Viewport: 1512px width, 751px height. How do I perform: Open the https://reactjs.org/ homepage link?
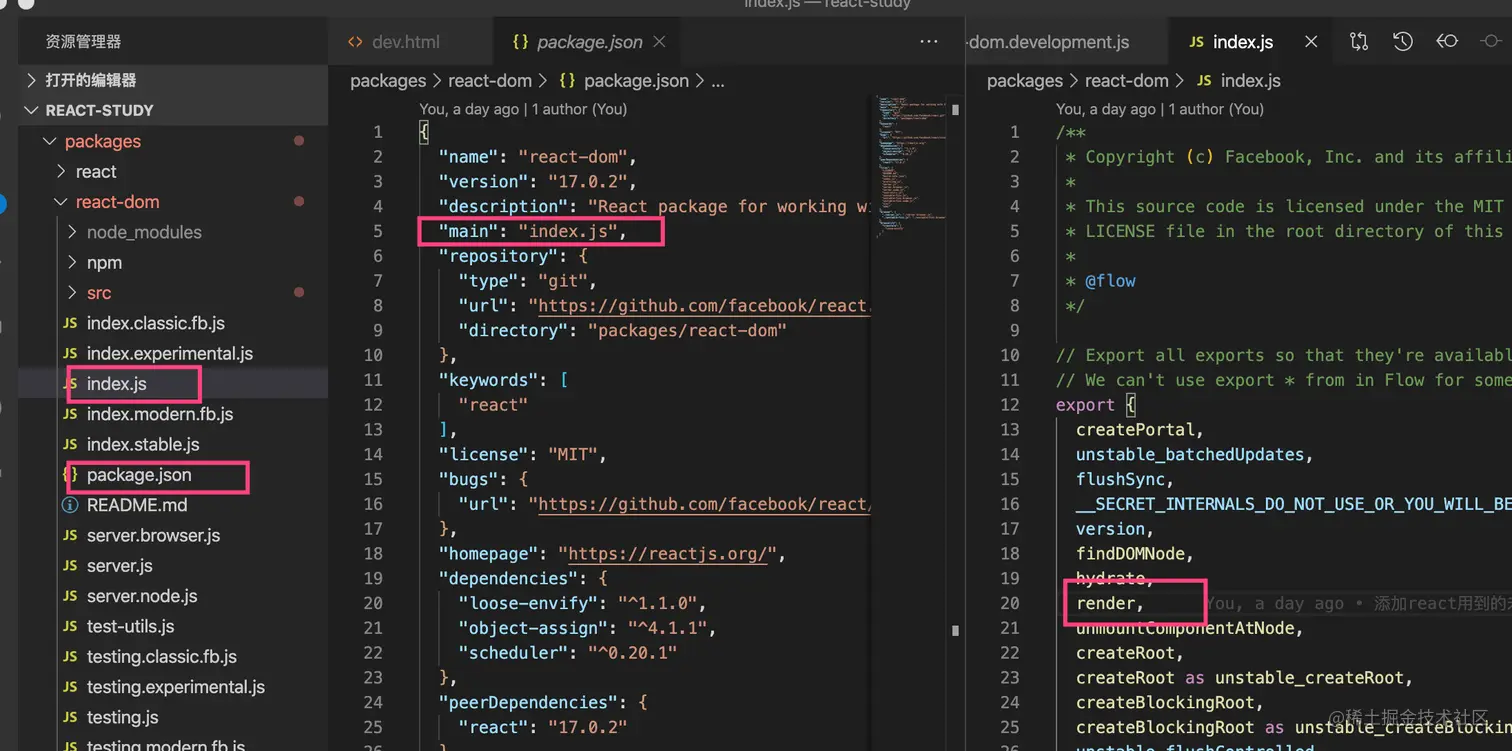click(669, 554)
